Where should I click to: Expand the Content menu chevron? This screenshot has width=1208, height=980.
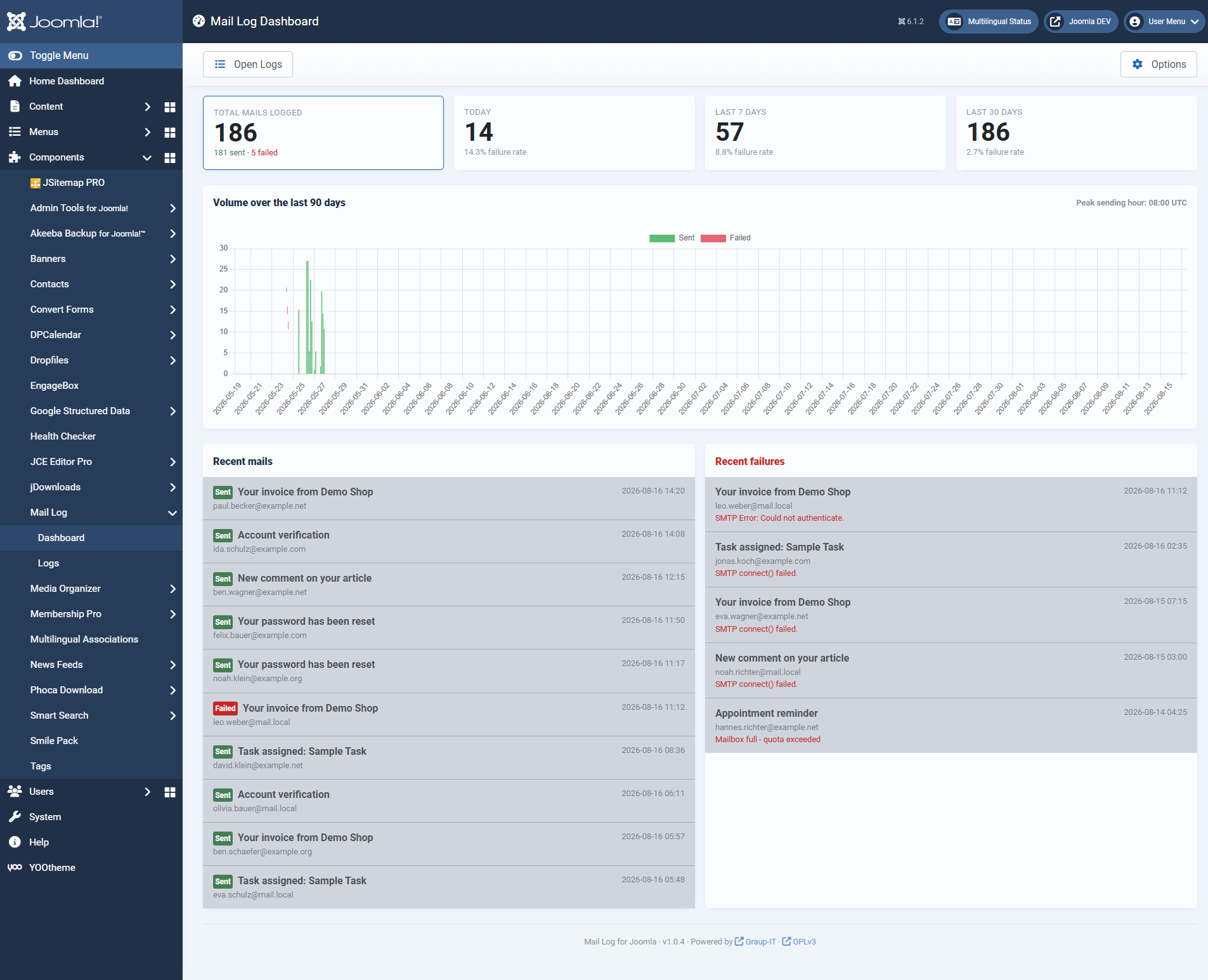coord(148,107)
